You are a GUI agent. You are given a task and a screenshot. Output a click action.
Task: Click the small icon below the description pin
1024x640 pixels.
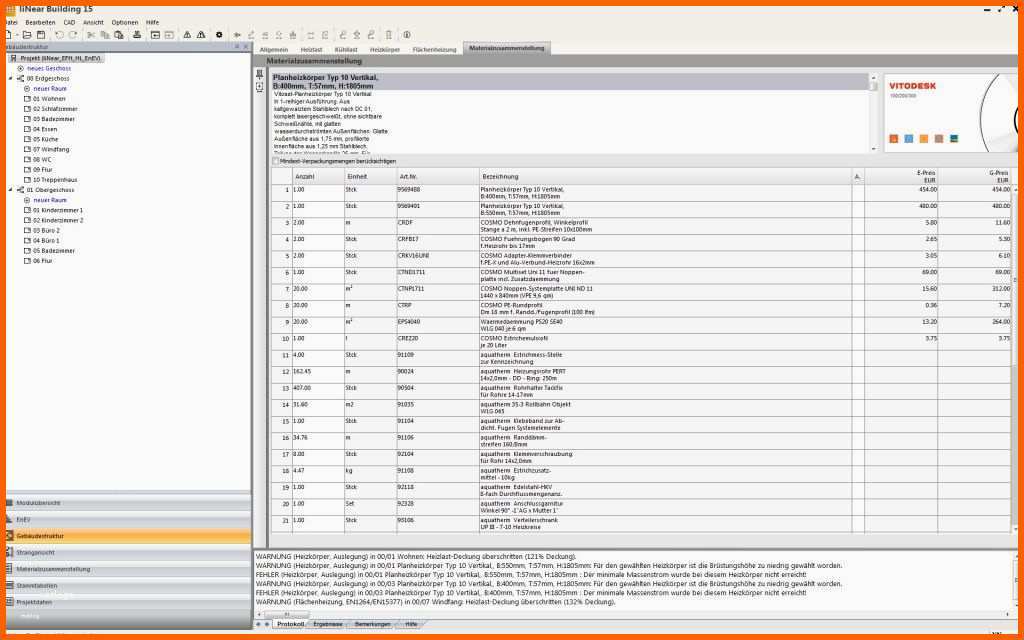click(x=259, y=87)
